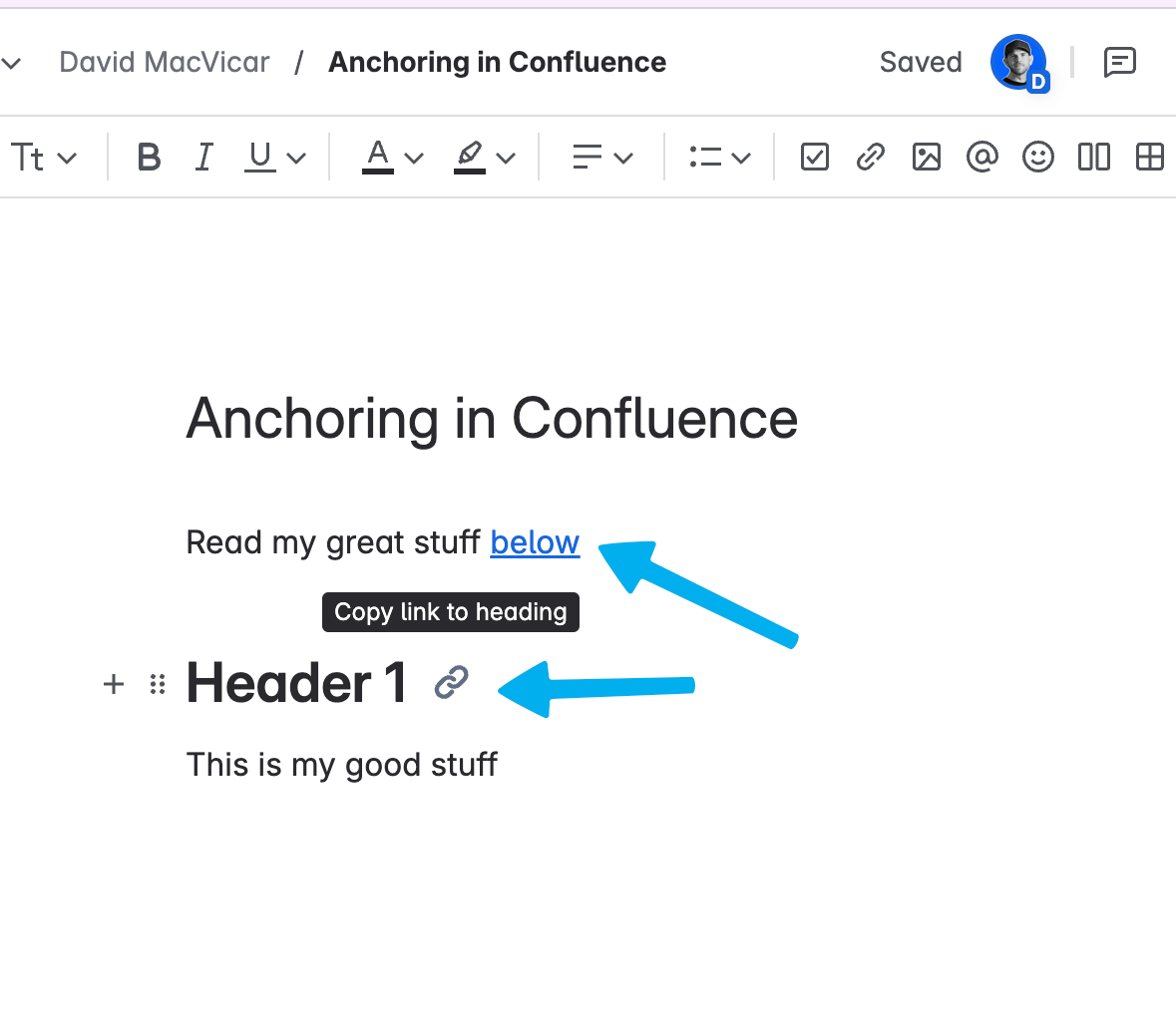Screen dimensions: 1176x1032
Task: Toggle italic formatting
Action: coord(204,158)
